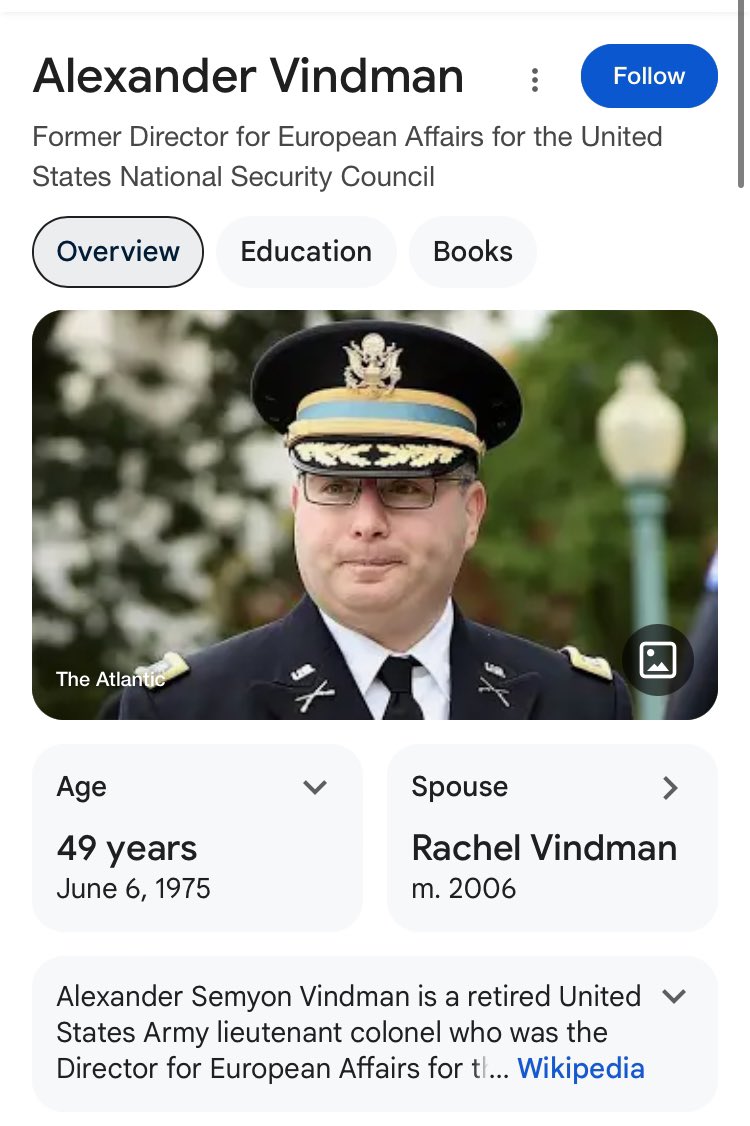
Task: Click the June 6, 1975 birth date
Action: (134, 888)
